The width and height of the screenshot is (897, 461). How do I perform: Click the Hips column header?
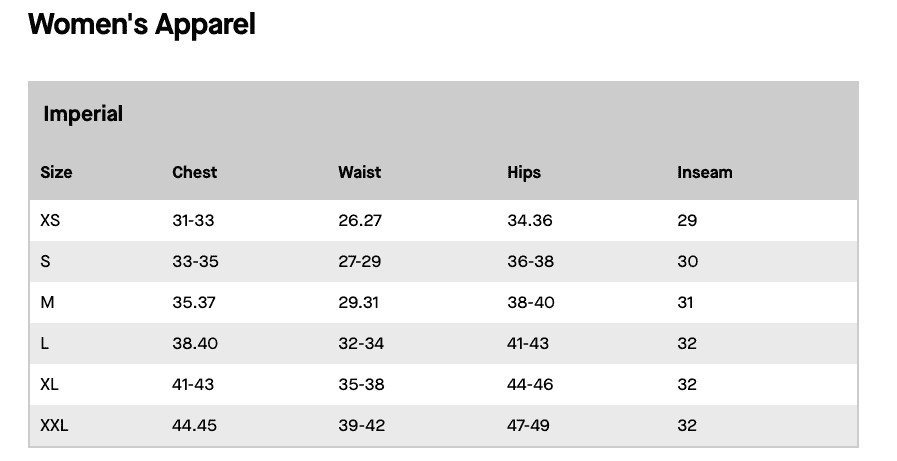pyautogui.click(x=523, y=172)
